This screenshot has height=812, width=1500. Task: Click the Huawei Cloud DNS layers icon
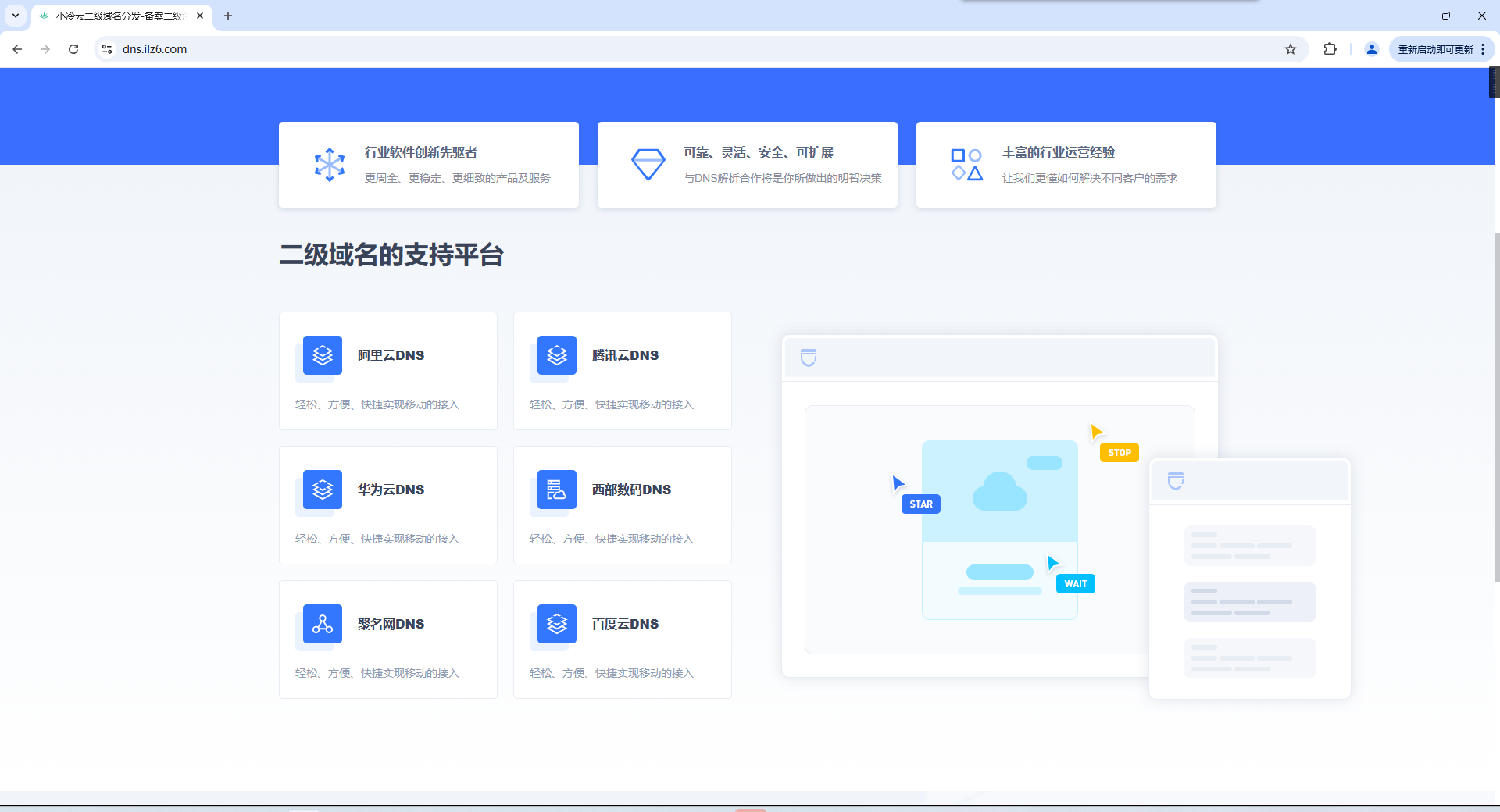click(323, 490)
